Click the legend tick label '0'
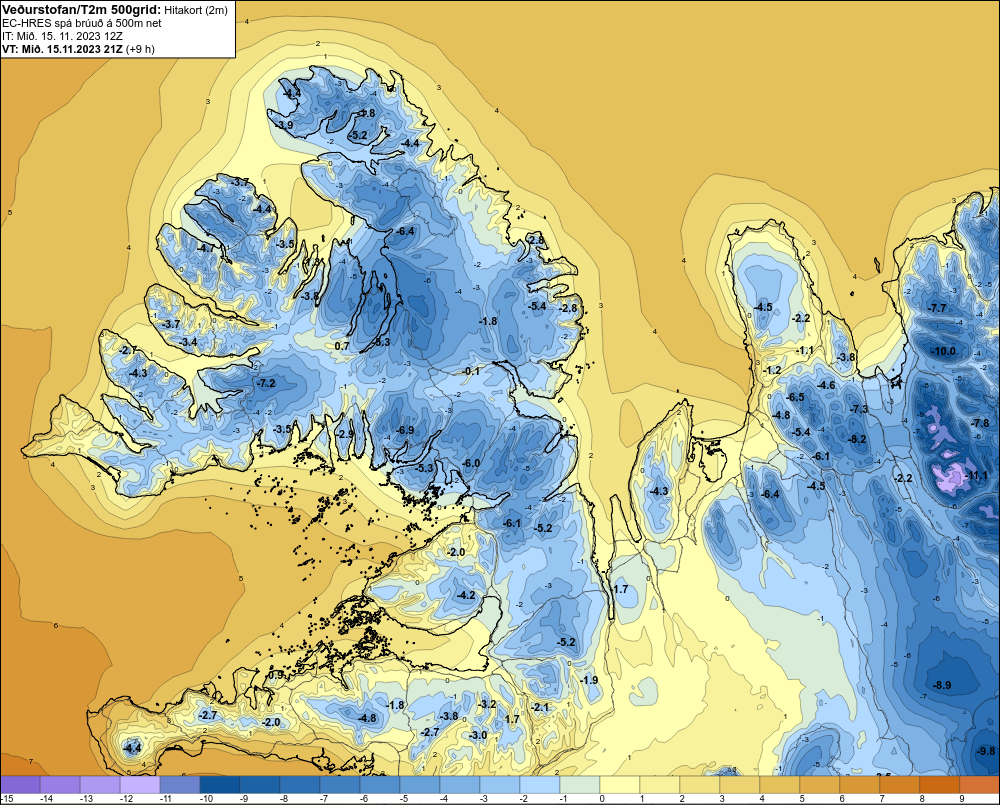Screen dimensions: 1000x805 [601, 799]
